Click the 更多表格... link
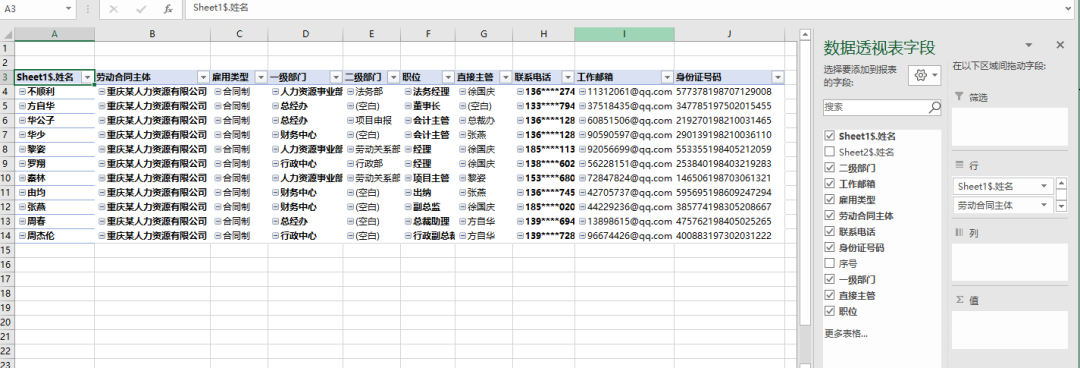Image resolution: width=1080 pixels, height=368 pixels. coord(846,334)
